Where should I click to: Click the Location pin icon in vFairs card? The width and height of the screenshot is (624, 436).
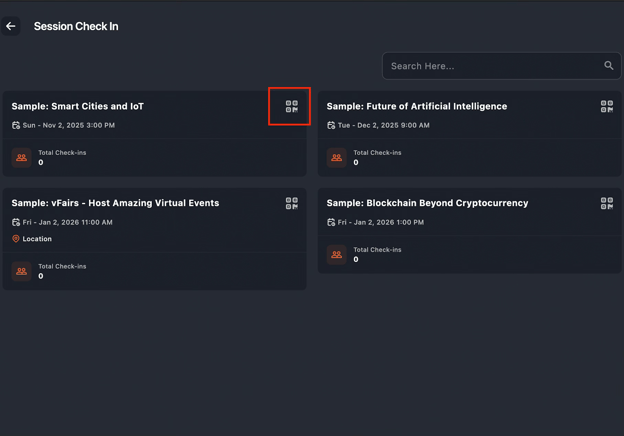(x=16, y=239)
